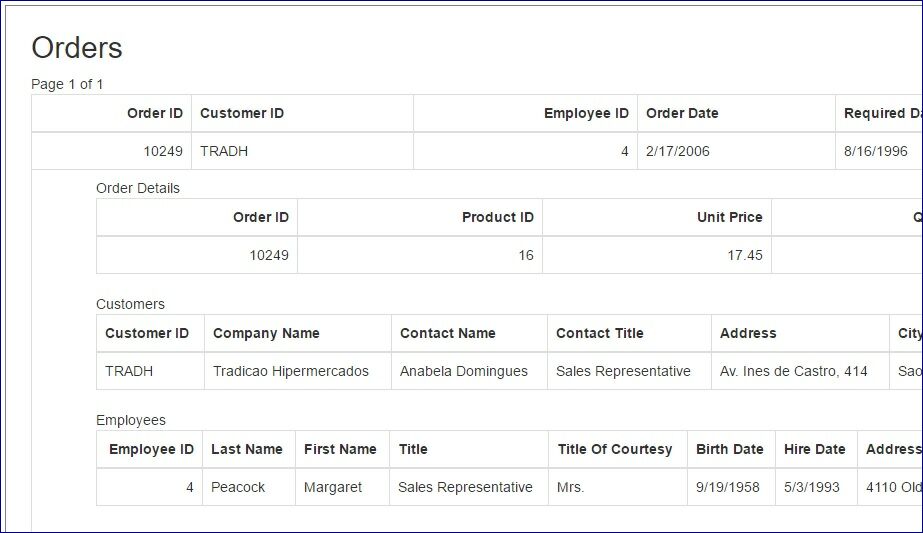Select the Unit Price column header
The width and height of the screenshot is (923, 533).
coord(729,217)
